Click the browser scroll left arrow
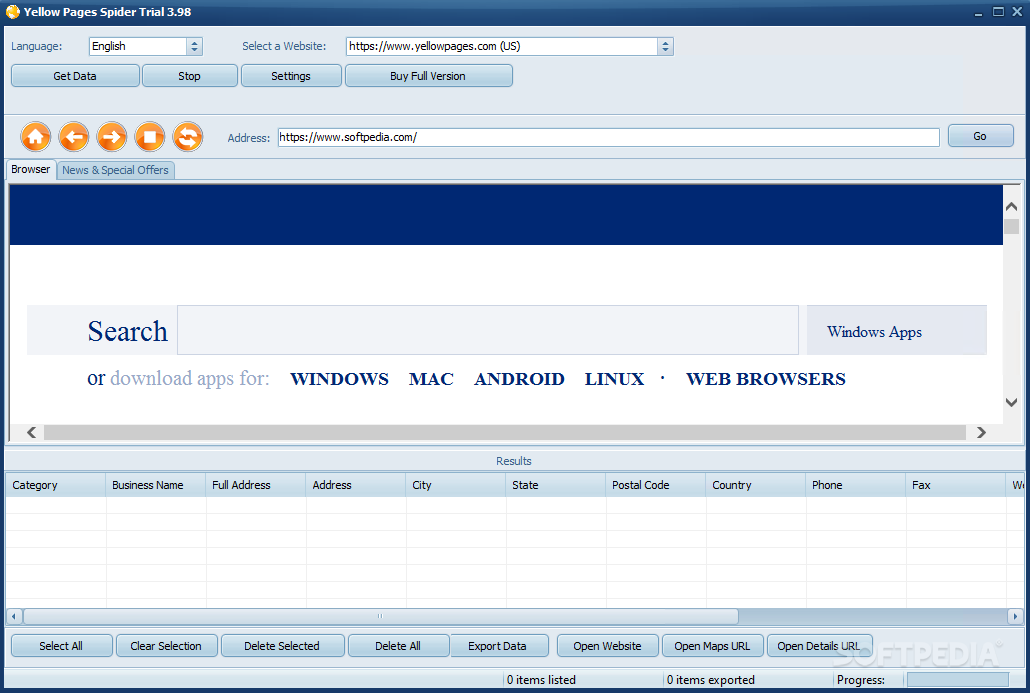Screen dimensions: 1030x693 (32, 432)
